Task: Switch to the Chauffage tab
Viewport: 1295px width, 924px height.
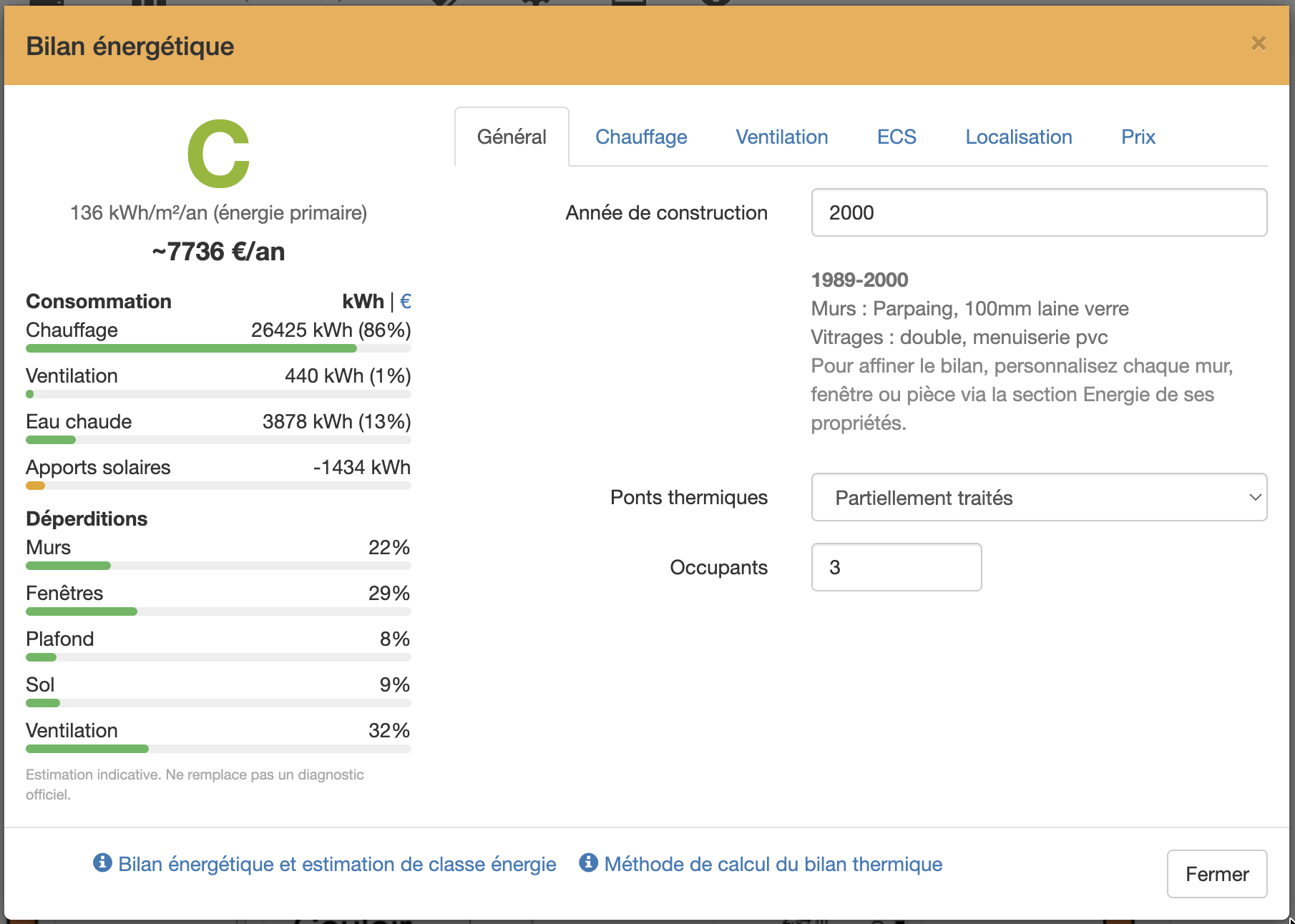Action: 640,137
